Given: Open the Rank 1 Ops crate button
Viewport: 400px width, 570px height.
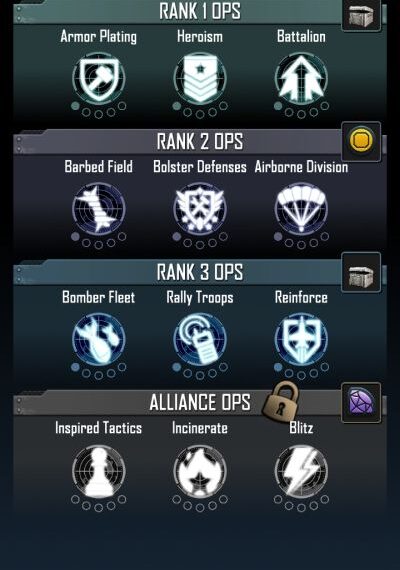Looking at the screenshot, I should [361, 15].
